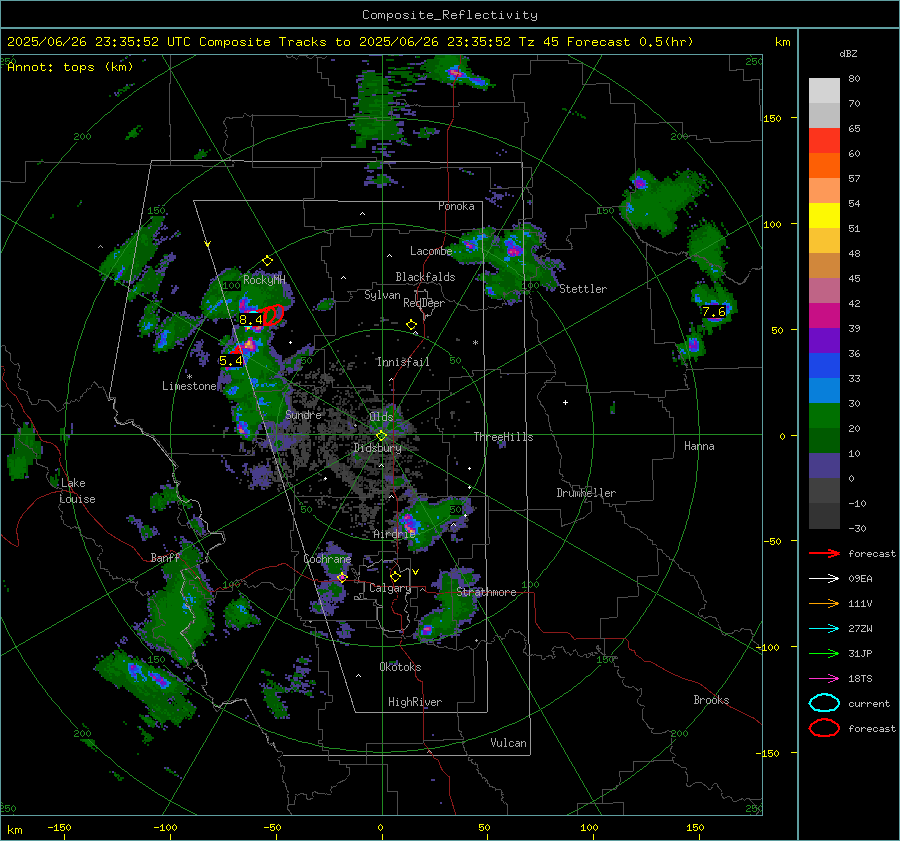The width and height of the screenshot is (900, 841).
Task: Click the RockyMH label
Action: [264, 280]
